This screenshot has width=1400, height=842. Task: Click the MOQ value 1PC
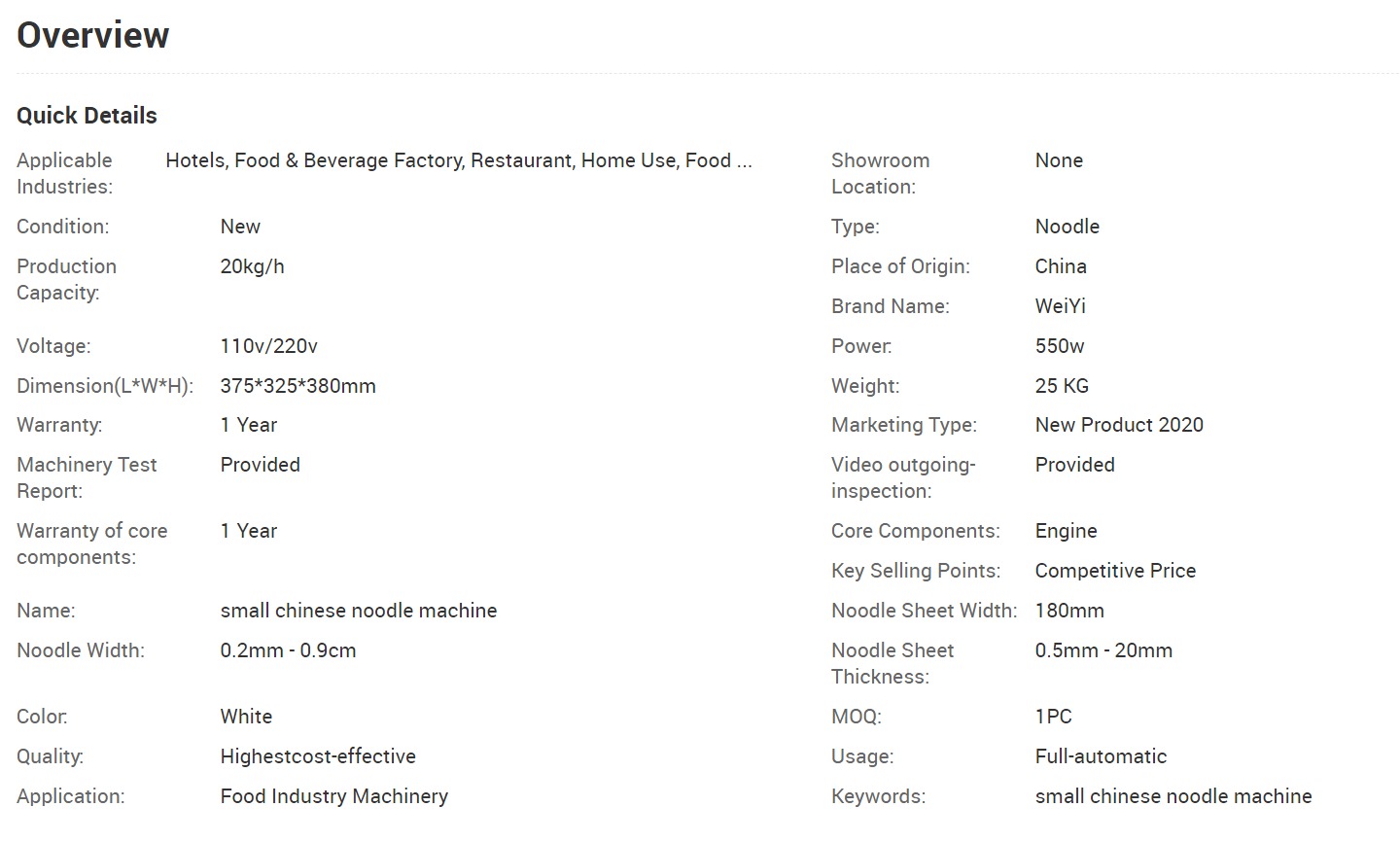point(1053,717)
